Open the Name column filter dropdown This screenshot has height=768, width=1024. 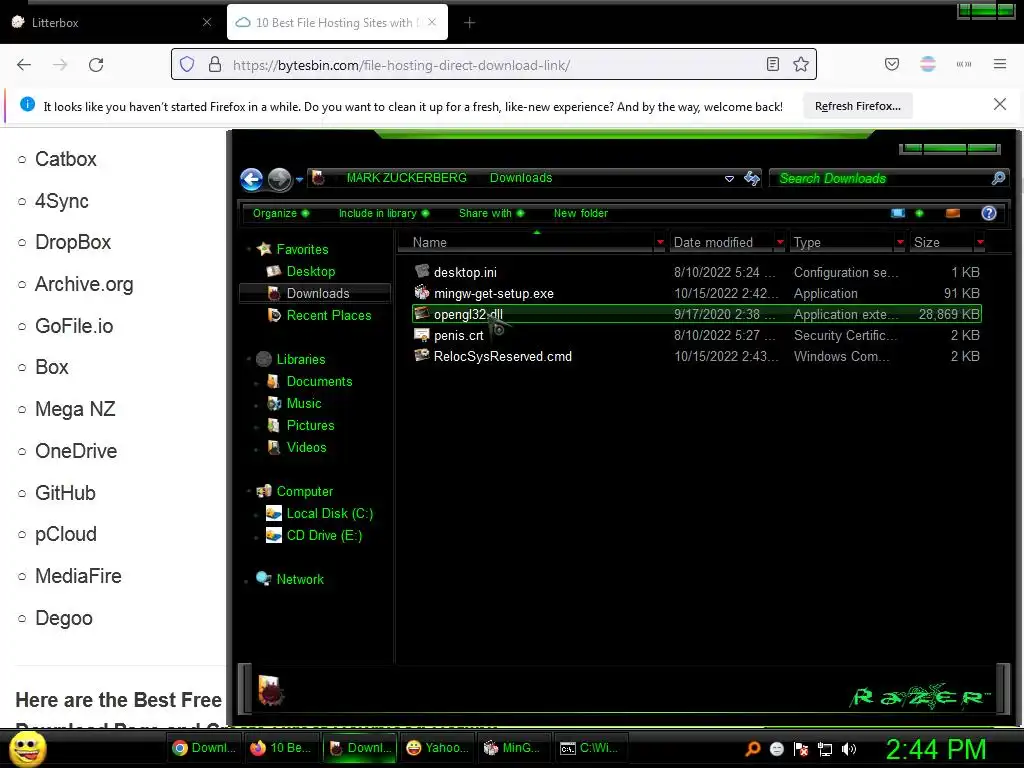point(660,242)
